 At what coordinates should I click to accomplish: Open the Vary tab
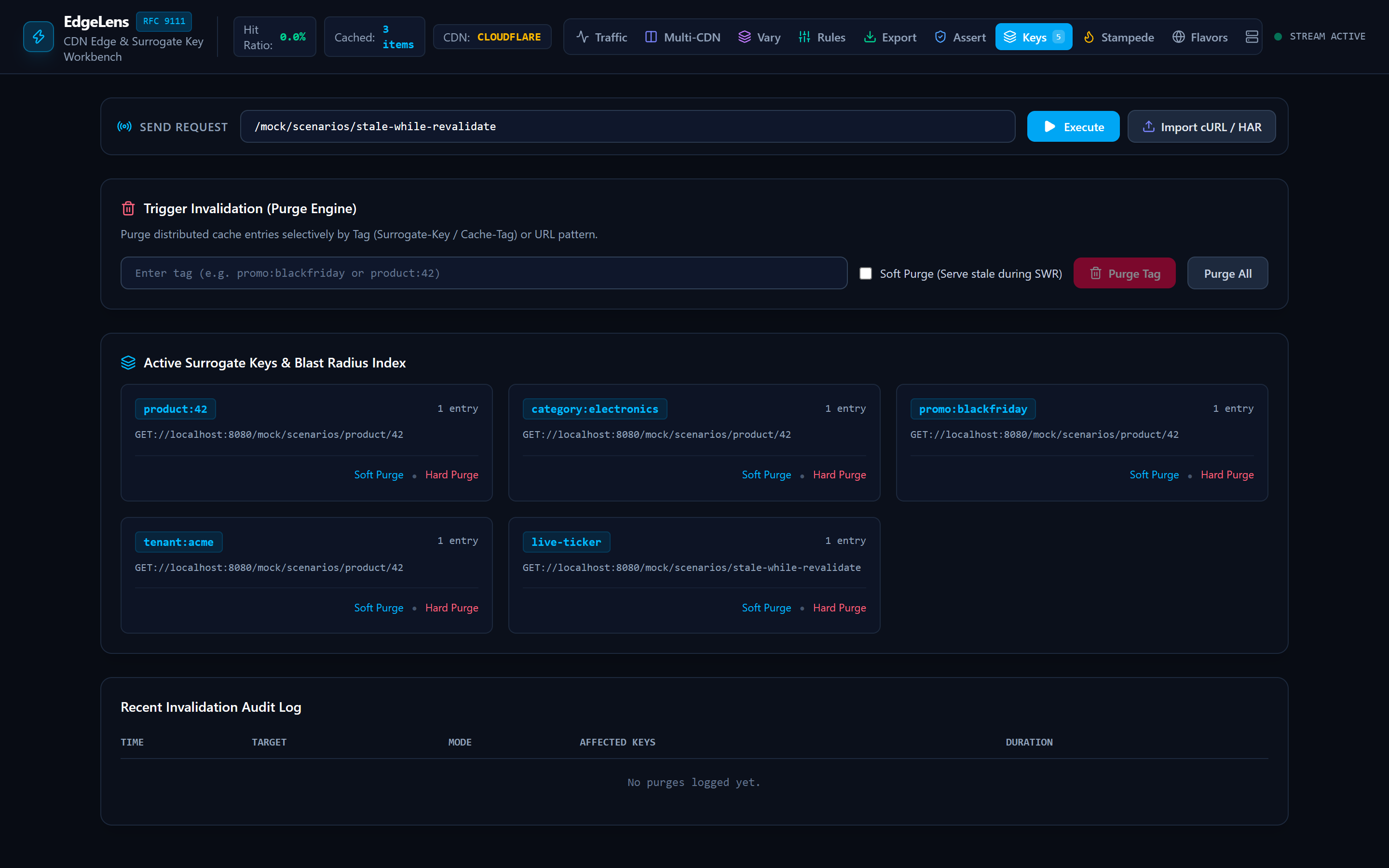pos(759,37)
